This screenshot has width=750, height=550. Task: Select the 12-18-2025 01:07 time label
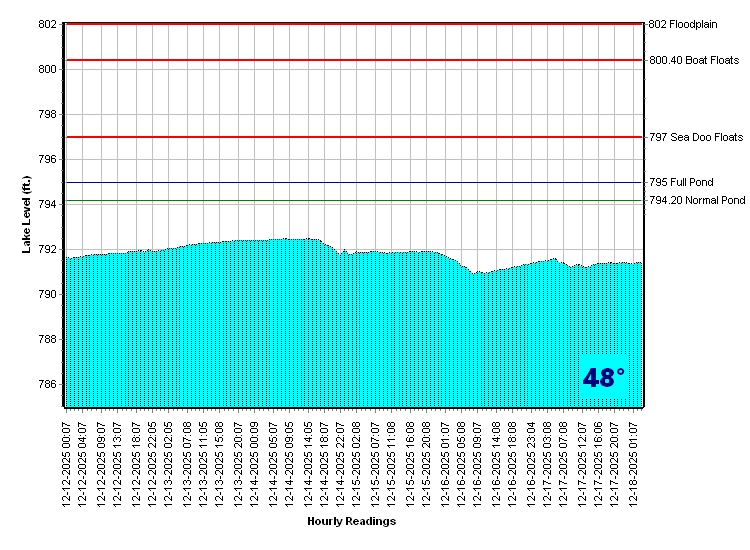pyautogui.click(x=633, y=462)
